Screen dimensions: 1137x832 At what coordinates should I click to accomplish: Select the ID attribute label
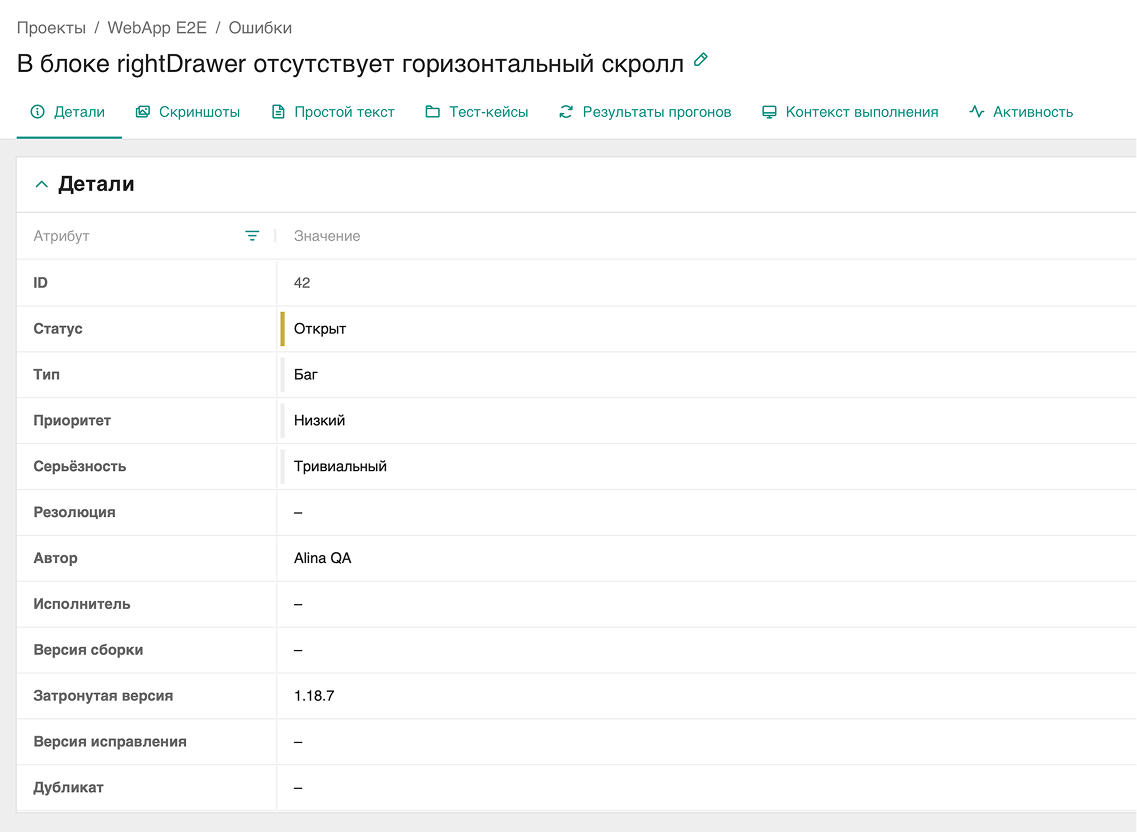tap(41, 283)
